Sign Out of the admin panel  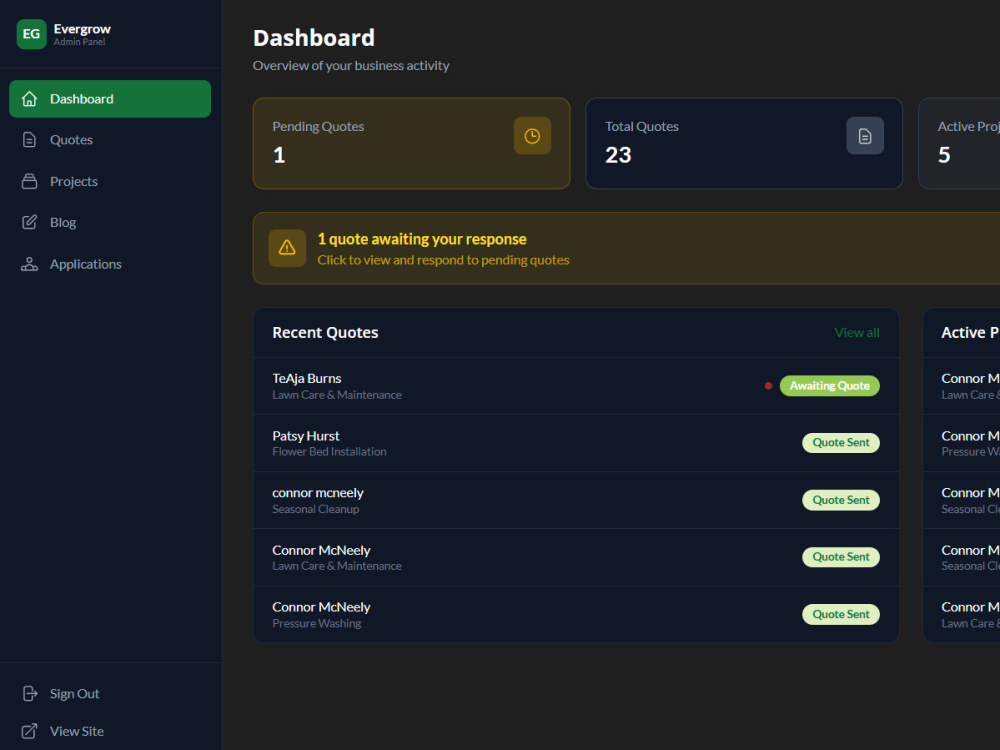[x=110, y=693]
